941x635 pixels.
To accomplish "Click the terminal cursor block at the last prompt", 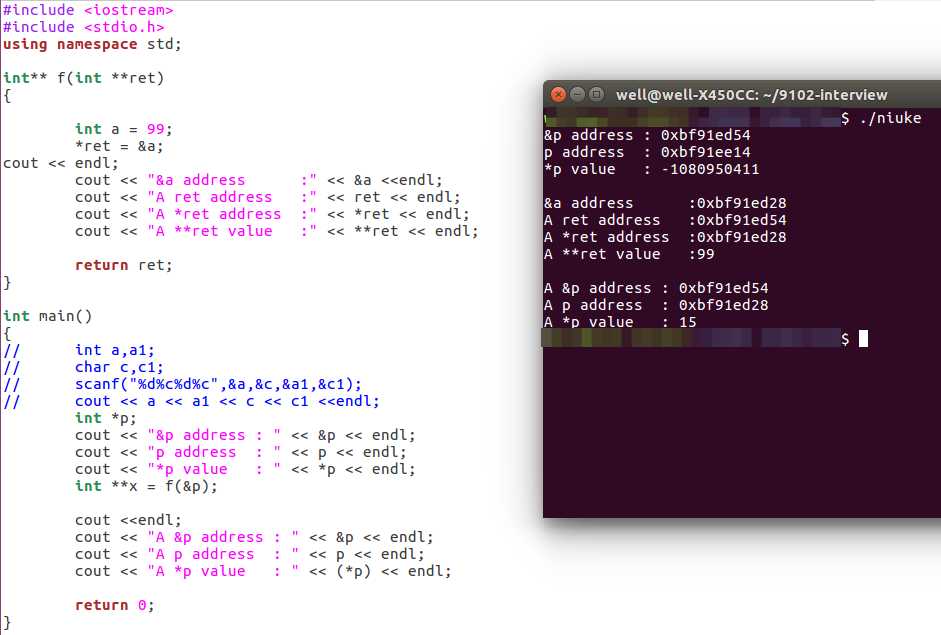I will 864,339.
